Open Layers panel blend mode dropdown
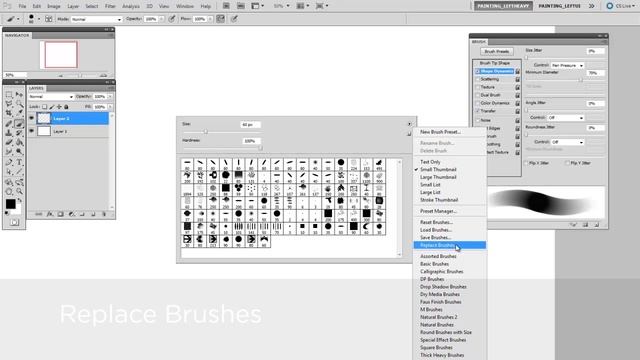Screen dimensions: 640x360 coord(51,97)
